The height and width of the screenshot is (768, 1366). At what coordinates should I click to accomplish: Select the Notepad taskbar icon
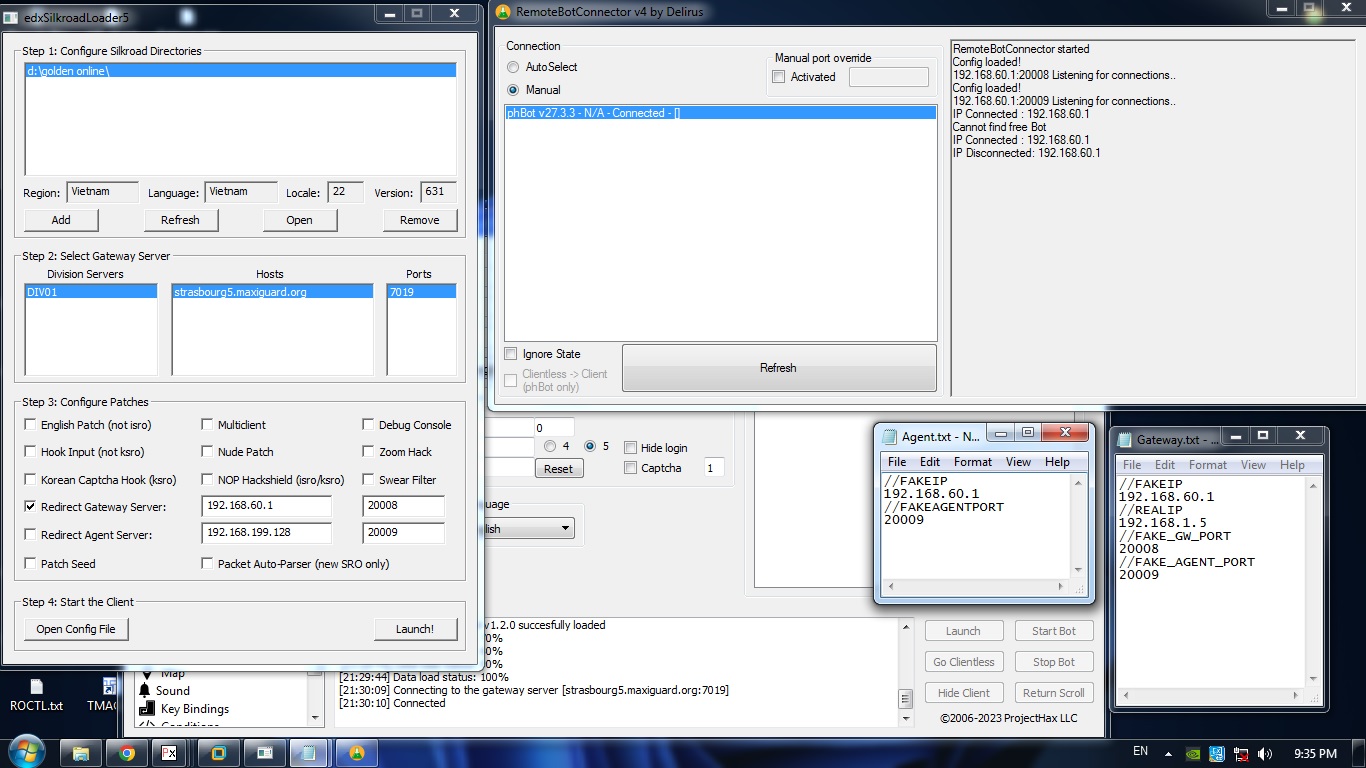(x=309, y=753)
